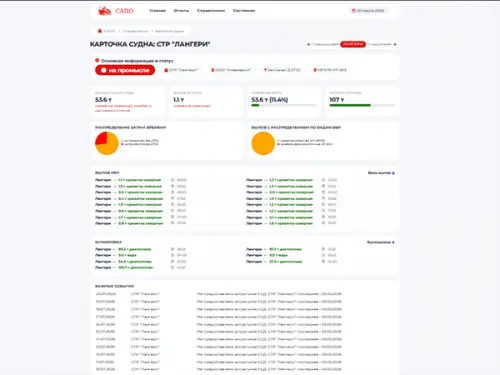Click the 54.9 т дизтопливо bunkering row
The height and width of the screenshot is (375, 500).
coord(140,262)
